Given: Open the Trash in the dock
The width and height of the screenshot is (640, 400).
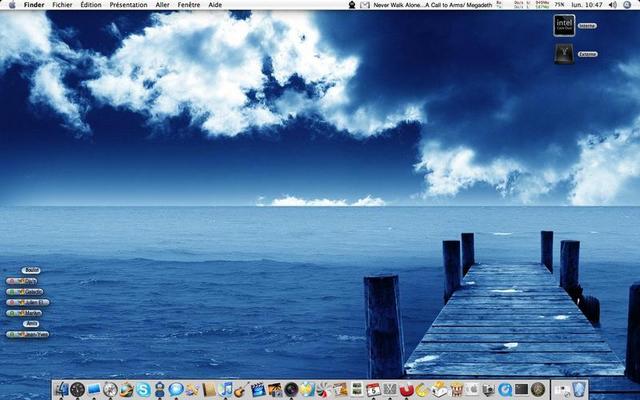Looking at the screenshot, I should [x=580, y=389].
